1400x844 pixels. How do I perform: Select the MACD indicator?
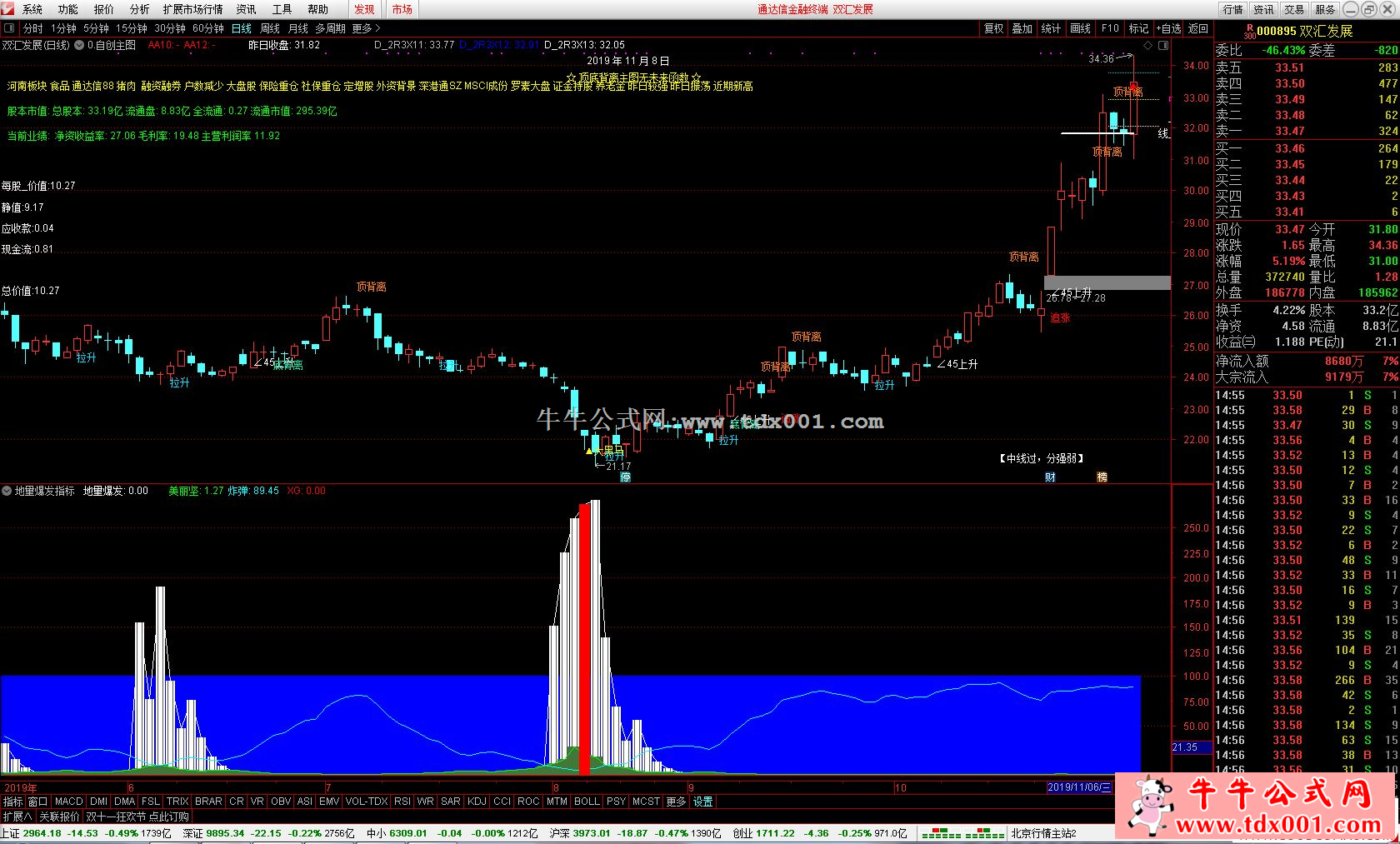click(x=69, y=802)
